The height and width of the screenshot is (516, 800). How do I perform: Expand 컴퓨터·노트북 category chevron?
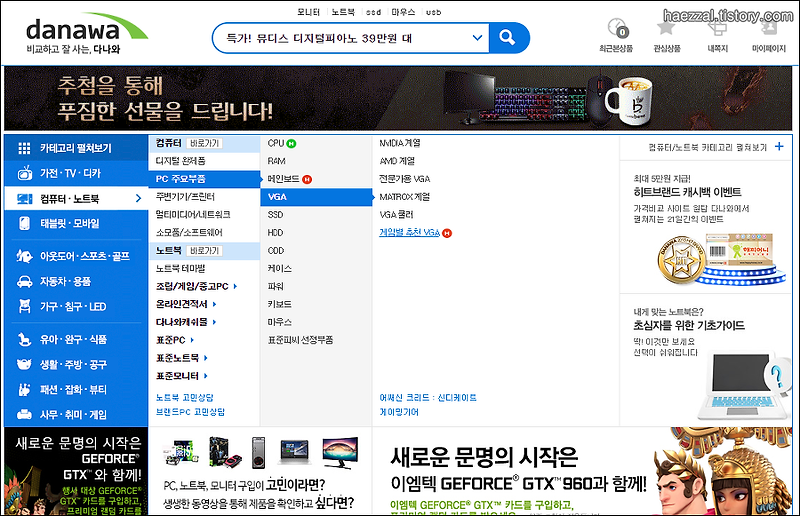pos(138,198)
